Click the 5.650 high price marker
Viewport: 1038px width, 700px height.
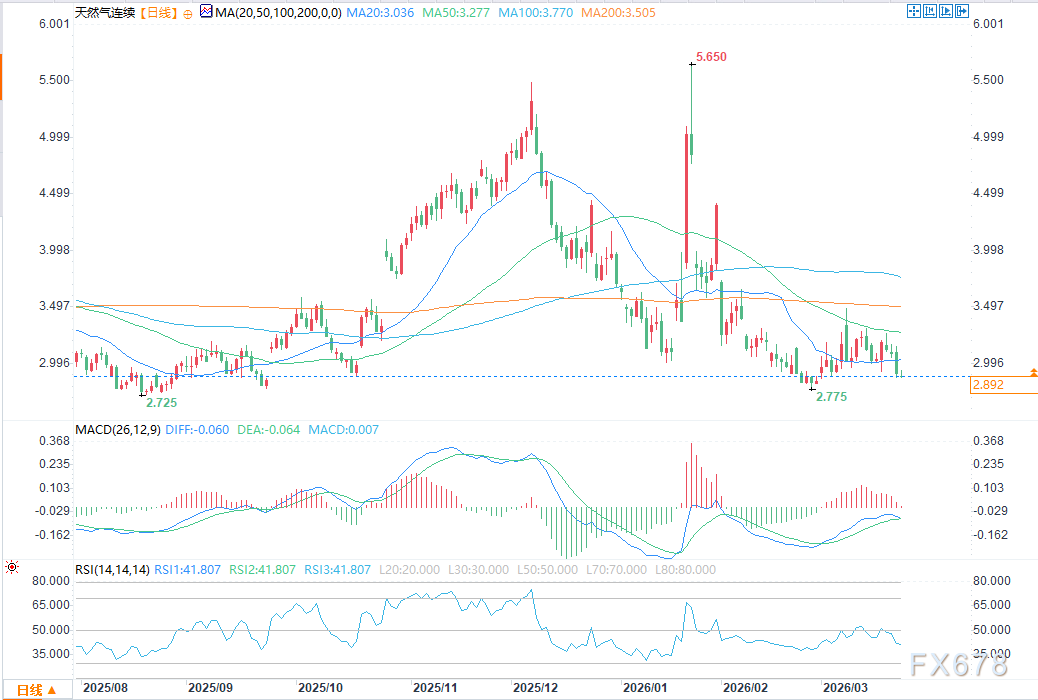coord(710,57)
